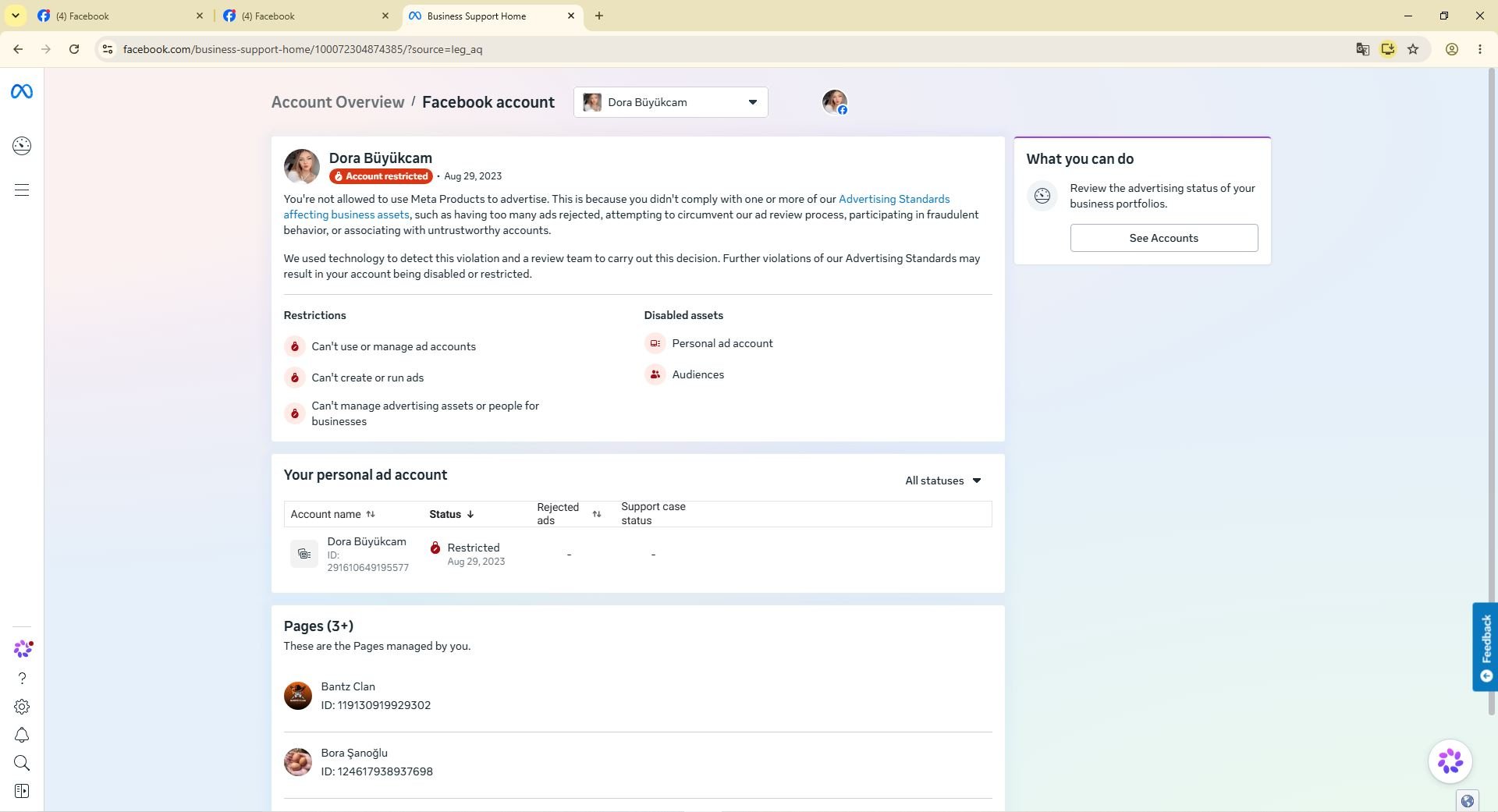Open the Meta AI assistant sidebar icon
Viewport: 1498px width, 812px height.
click(23, 649)
